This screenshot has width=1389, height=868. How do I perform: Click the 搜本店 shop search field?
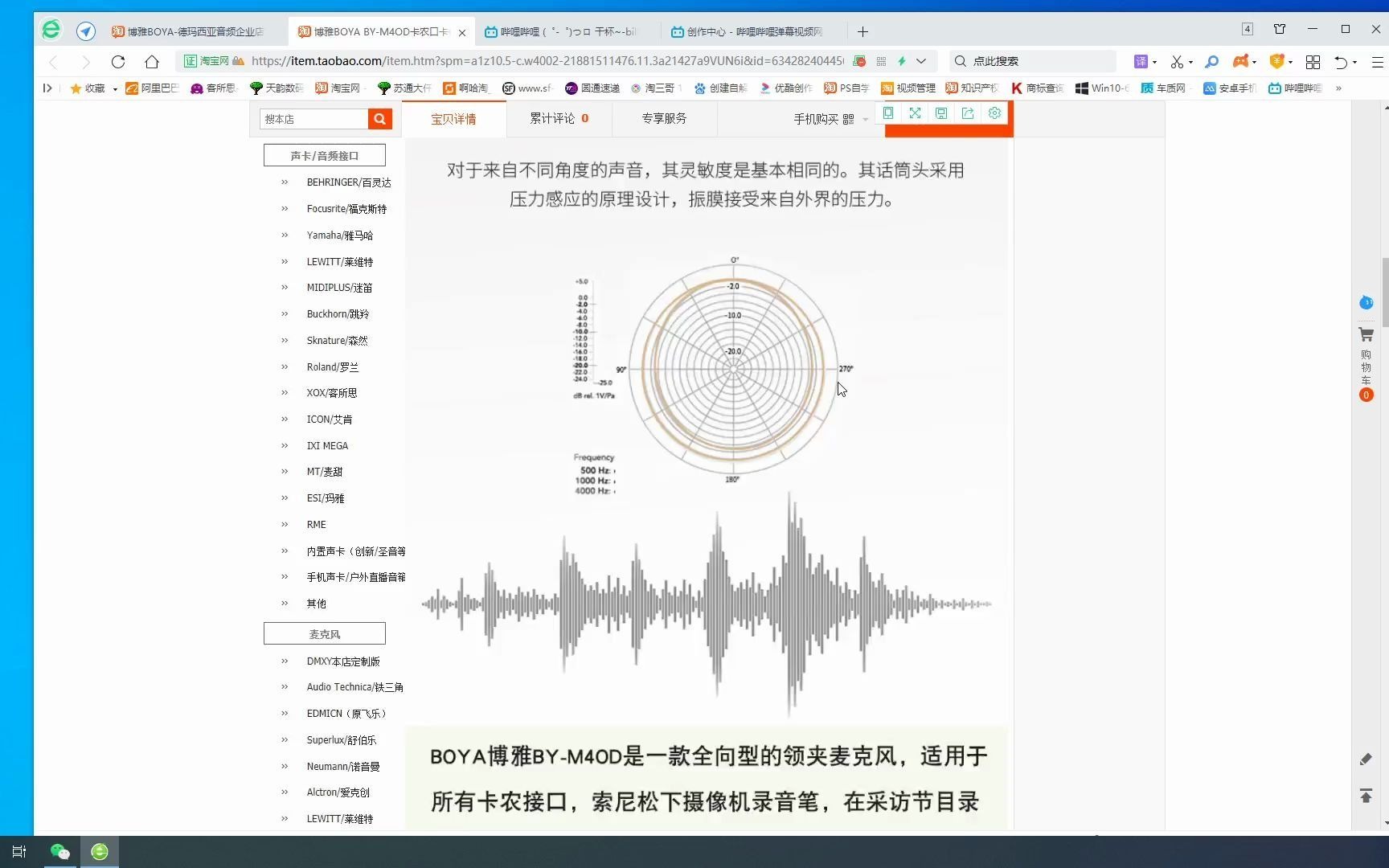[x=313, y=119]
